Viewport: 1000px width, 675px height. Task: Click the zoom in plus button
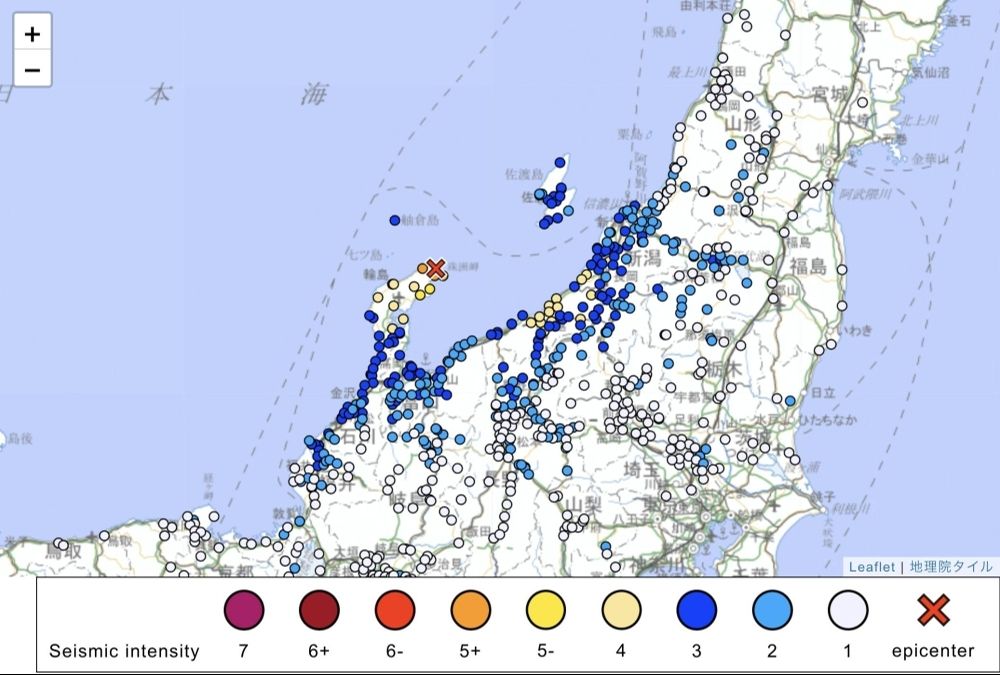tap(33, 33)
